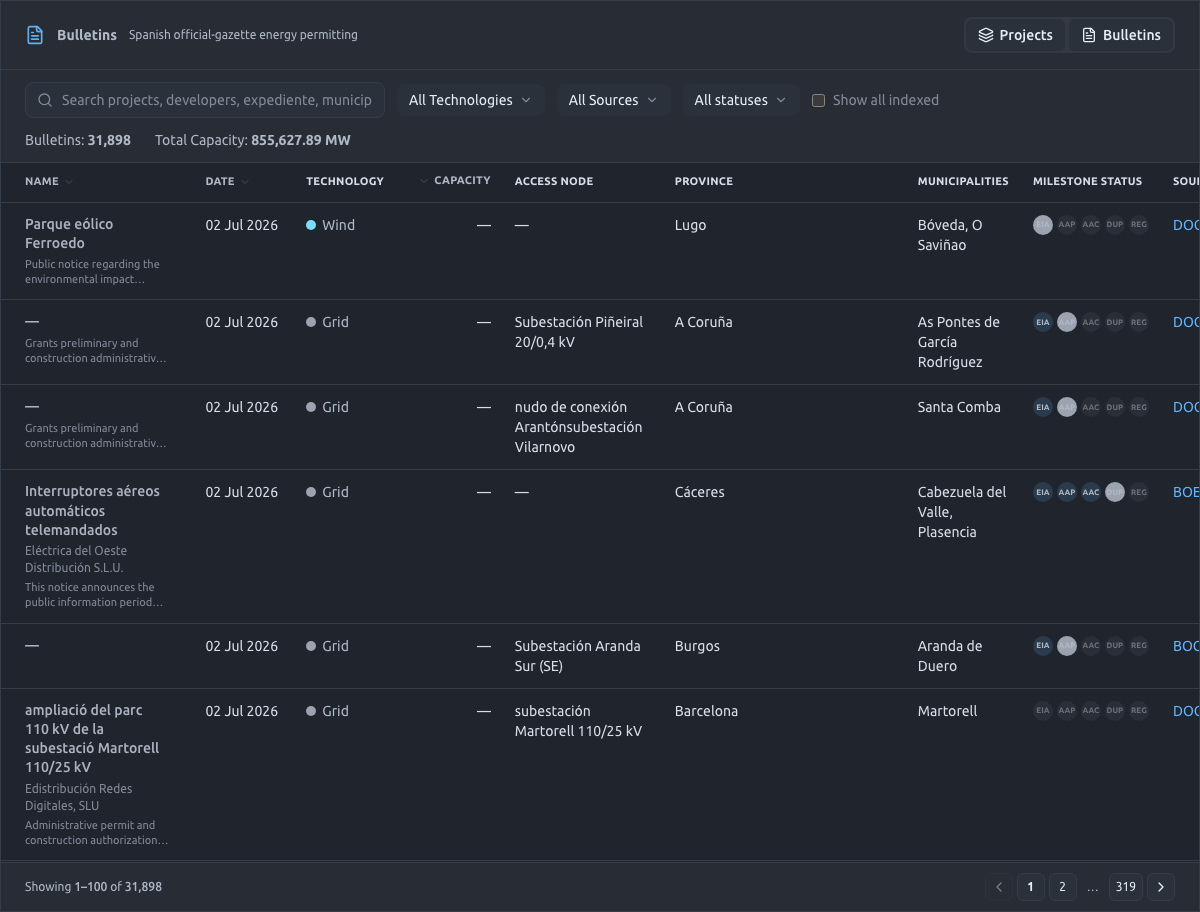Open the BOC source link for Burgos row
This screenshot has height=912, width=1200.
coord(1186,646)
